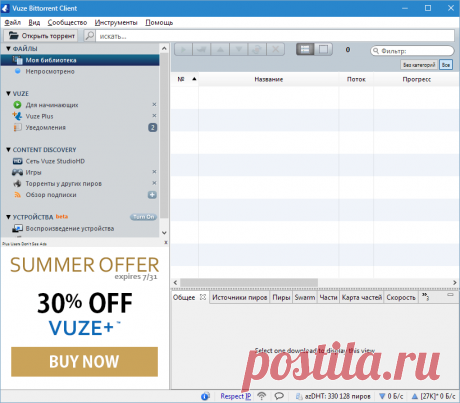Image resolution: width=460 pixels, height=403 pixels.
Task: Click the RSS icon beside Обзор подписки
Action: pyautogui.click(x=17, y=195)
